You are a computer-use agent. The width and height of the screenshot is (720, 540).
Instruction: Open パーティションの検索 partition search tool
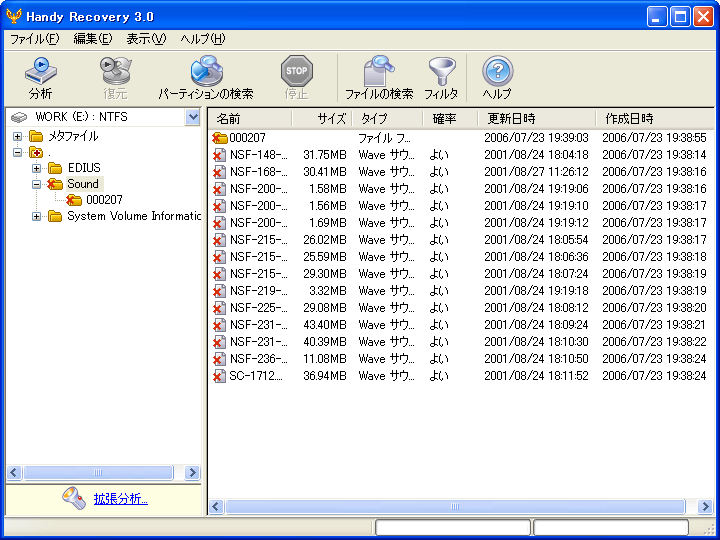(x=206, y=71)
